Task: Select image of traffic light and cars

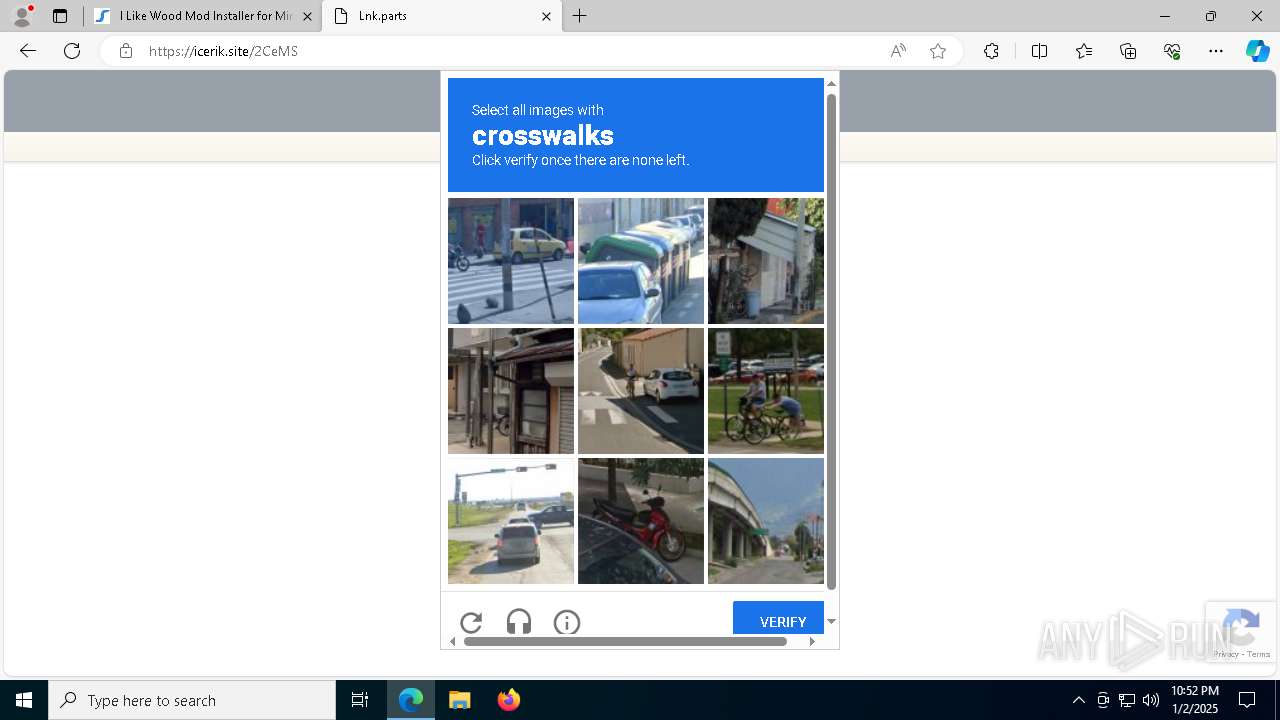Action: point(511,521)
